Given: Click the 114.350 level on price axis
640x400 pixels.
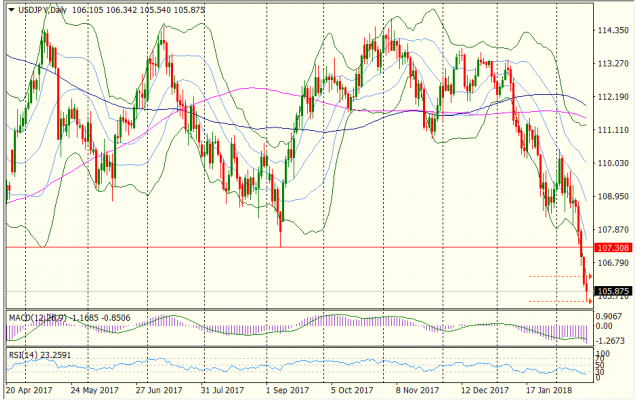Looking at the screenshot, I should [x=612, y=31].
